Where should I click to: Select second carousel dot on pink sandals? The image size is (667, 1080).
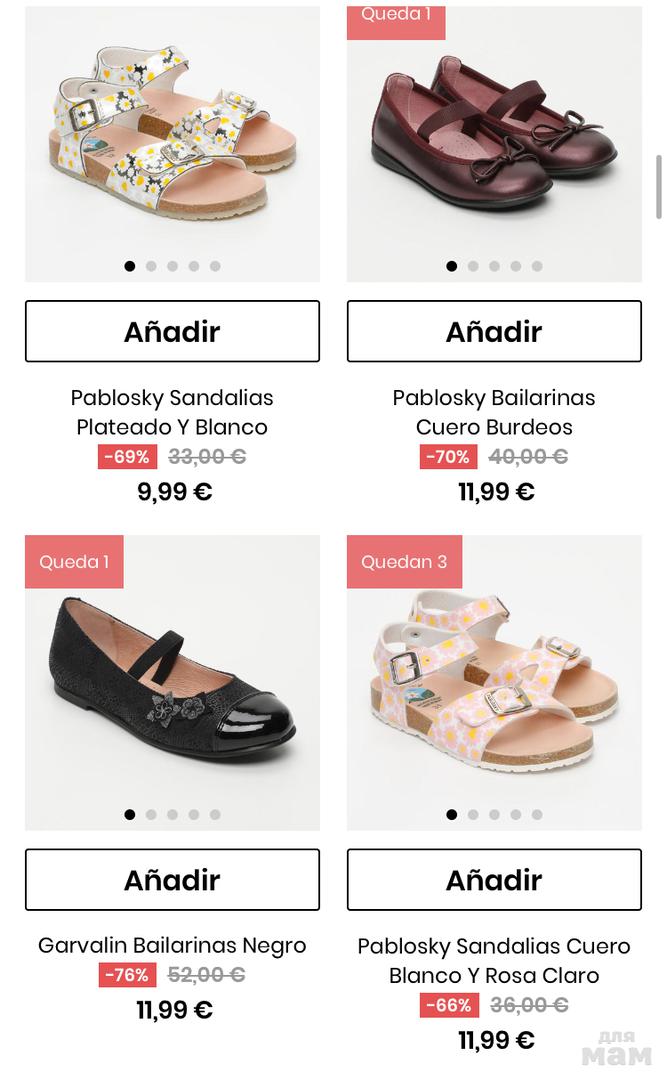[473, 815]
